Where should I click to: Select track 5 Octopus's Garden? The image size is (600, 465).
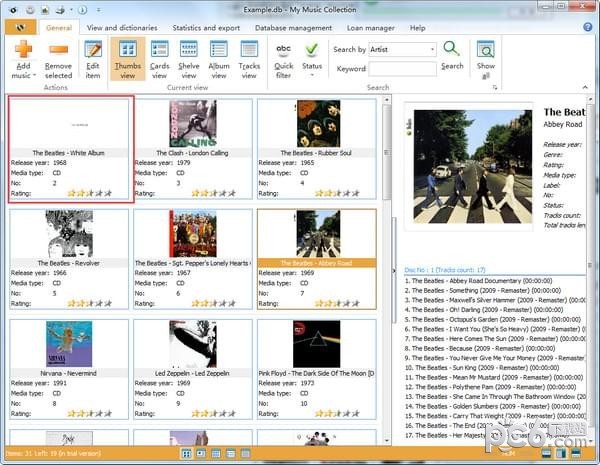(x=492, y=319)
